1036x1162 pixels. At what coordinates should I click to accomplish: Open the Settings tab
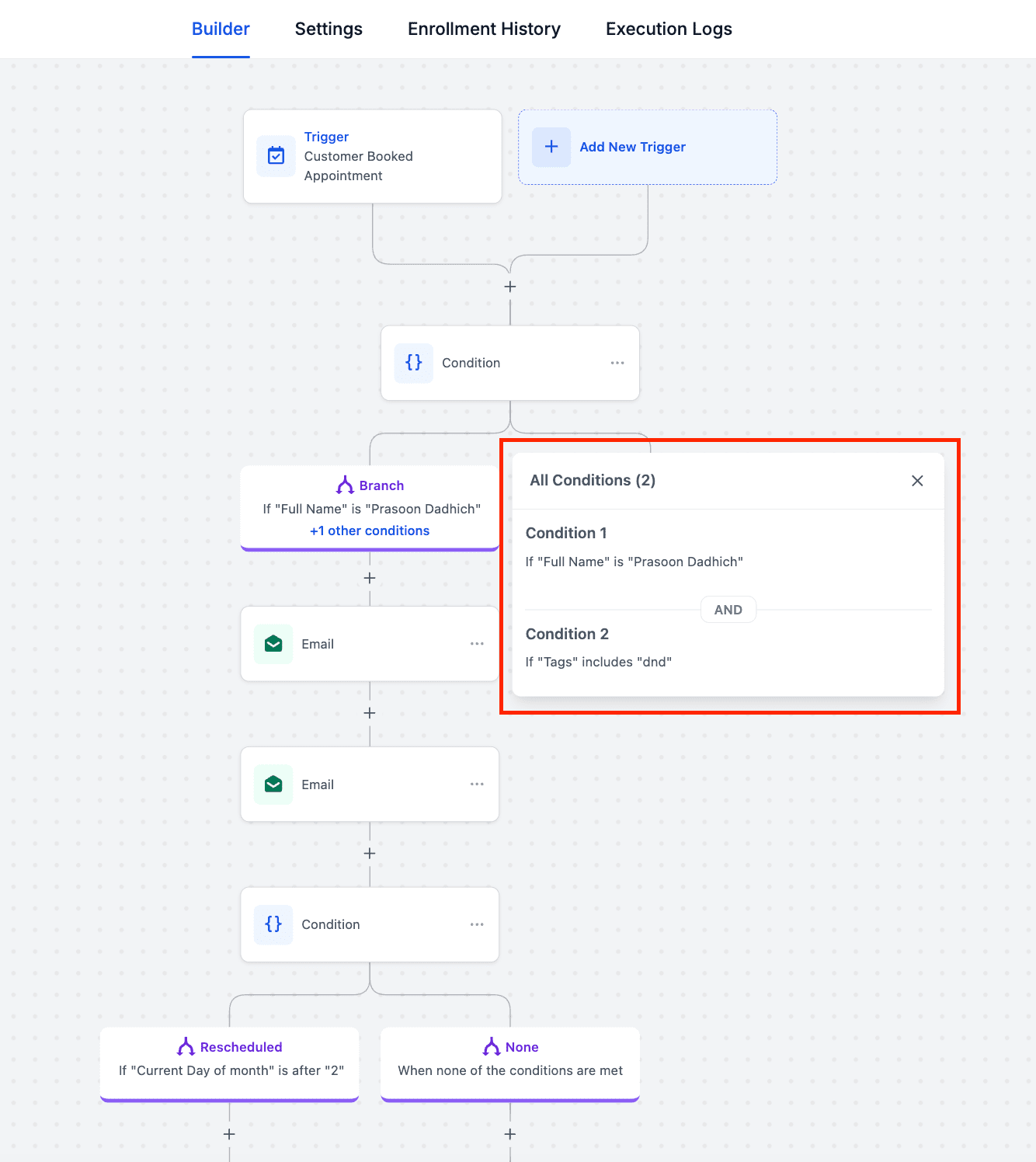[329, 29]
